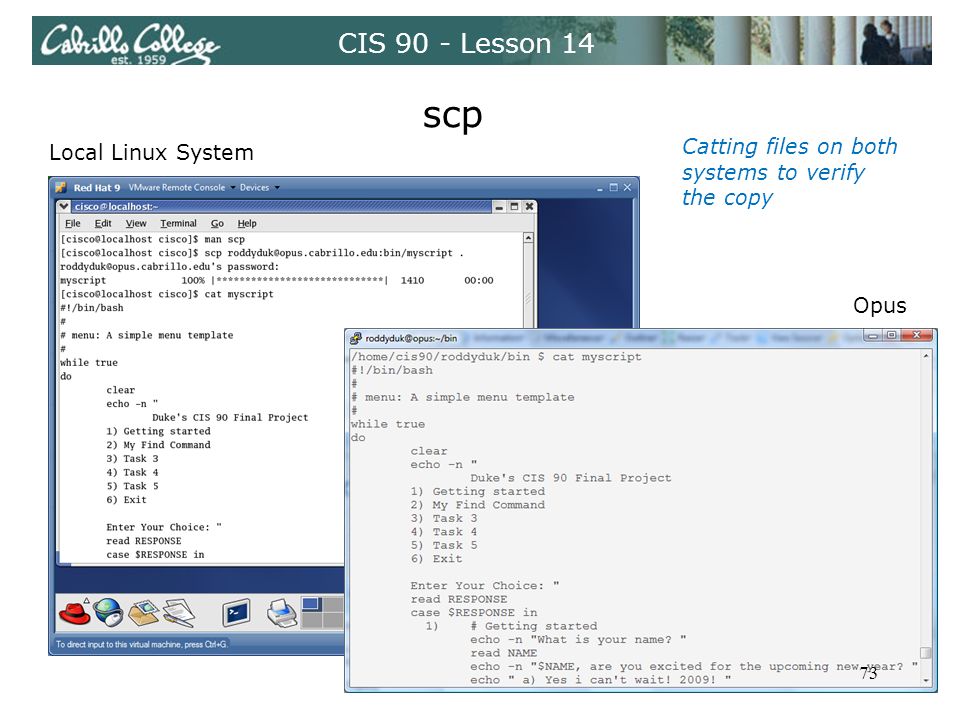Click '1) Getting started' in Opus window
The width and height of the screenshot is (960, 720).
pyautogui.click(x=478, y=492)
